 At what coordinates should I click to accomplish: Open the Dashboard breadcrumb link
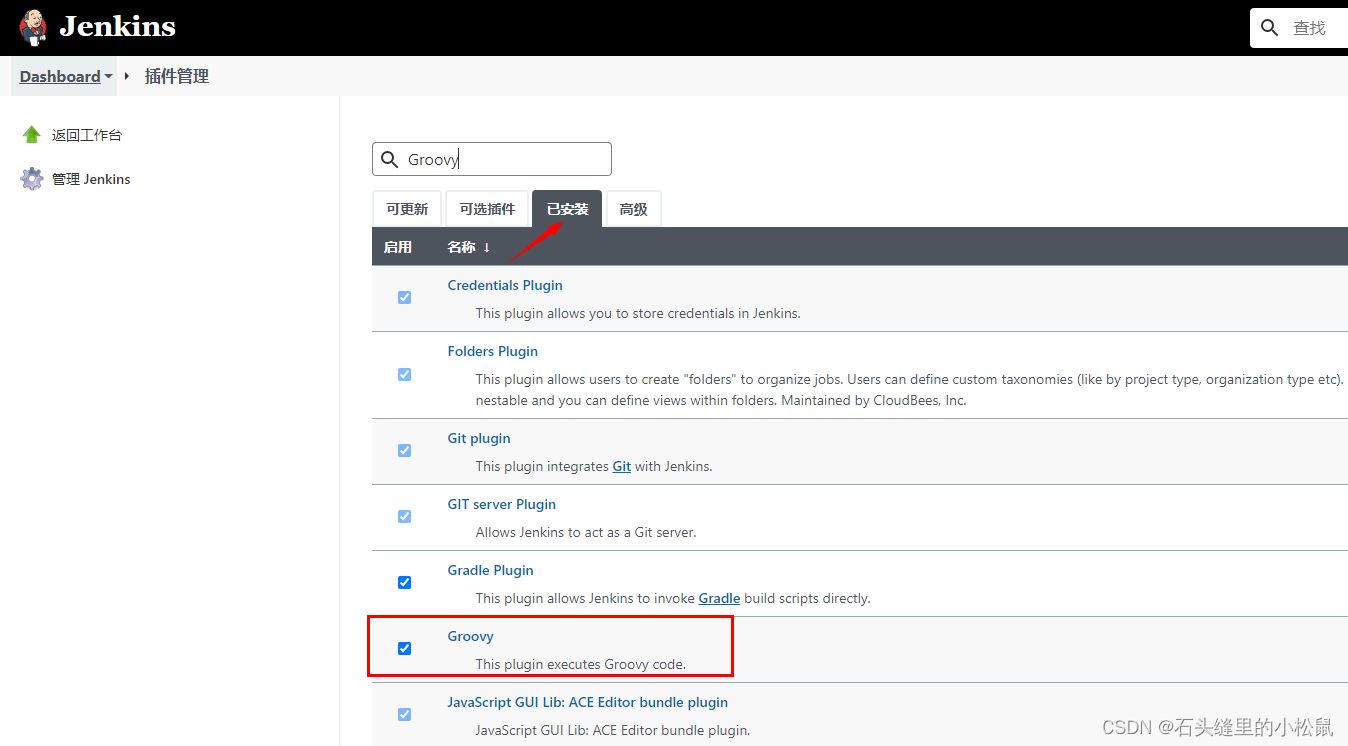[60, 76]
